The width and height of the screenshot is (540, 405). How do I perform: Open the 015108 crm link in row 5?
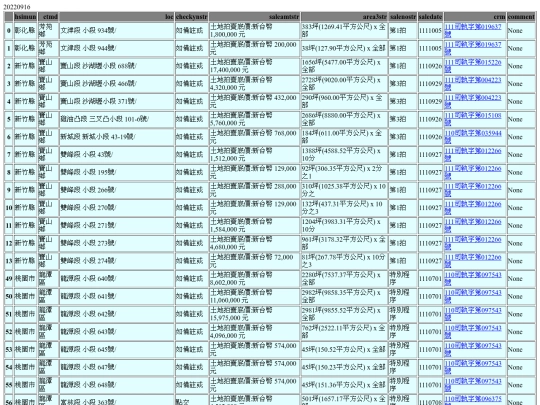pyautogui.click(x=472, y=119)
